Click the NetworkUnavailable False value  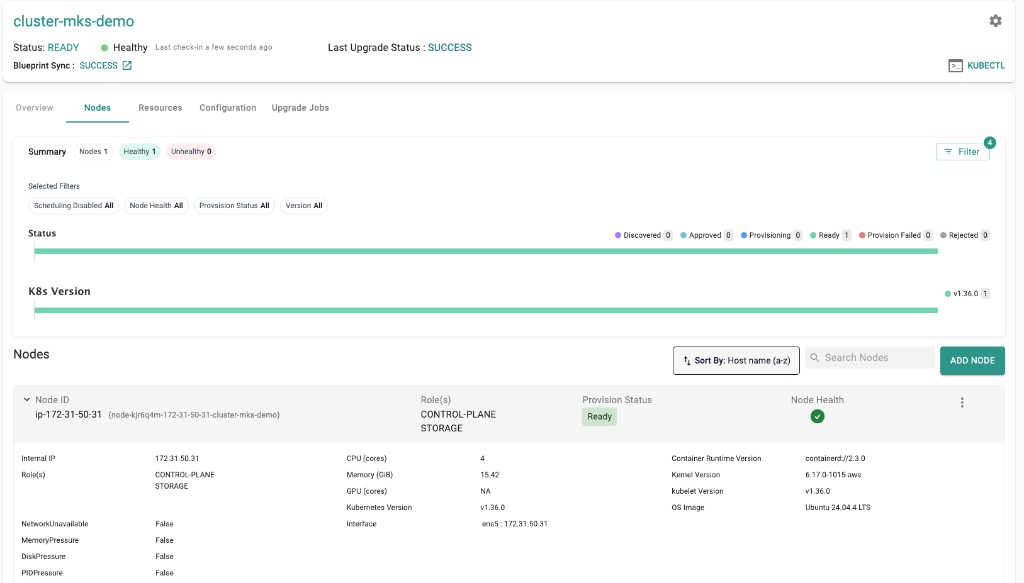pos(165,524)
